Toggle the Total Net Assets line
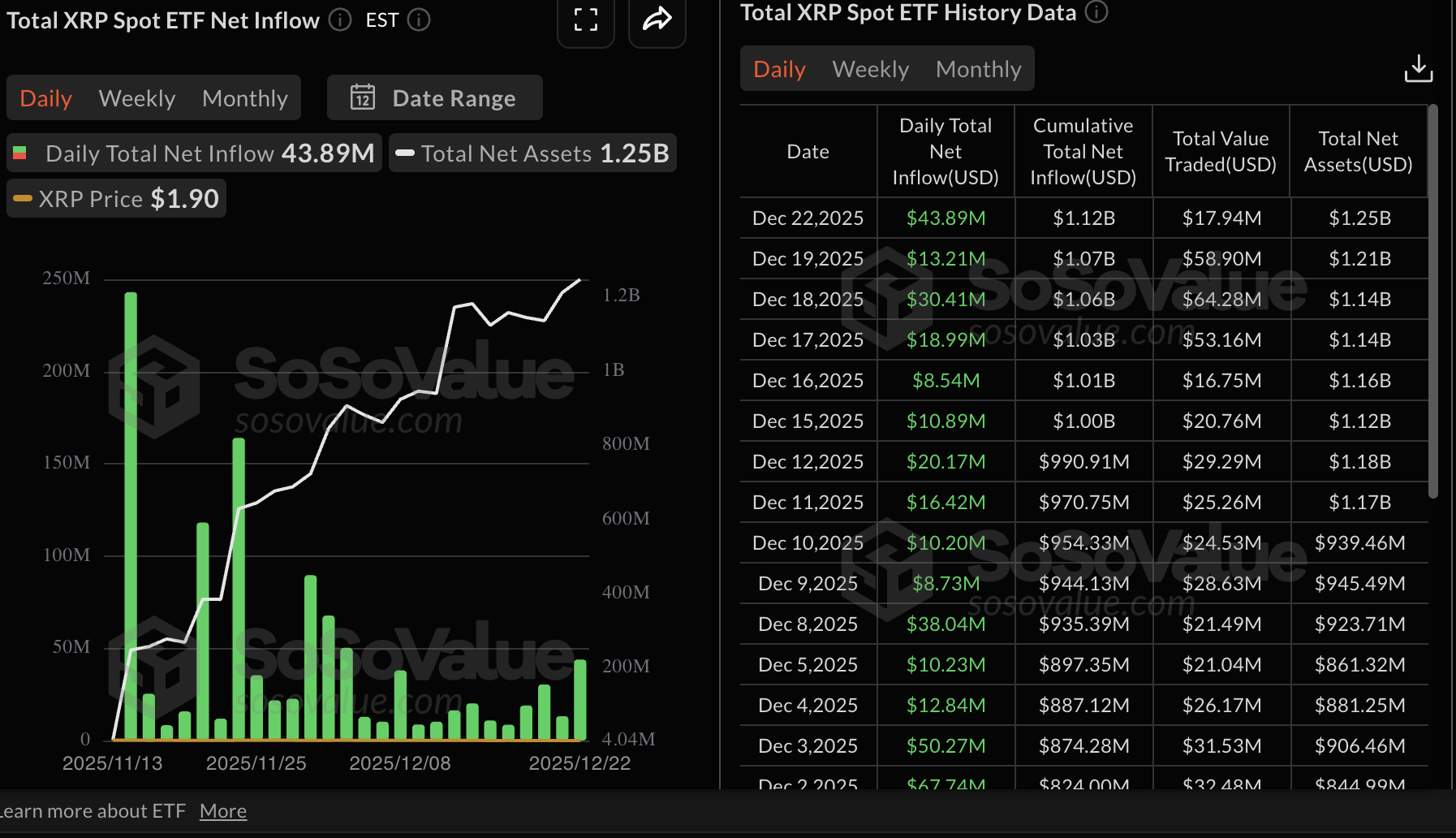The image size is (1456, 838). [x=532, y=153]
